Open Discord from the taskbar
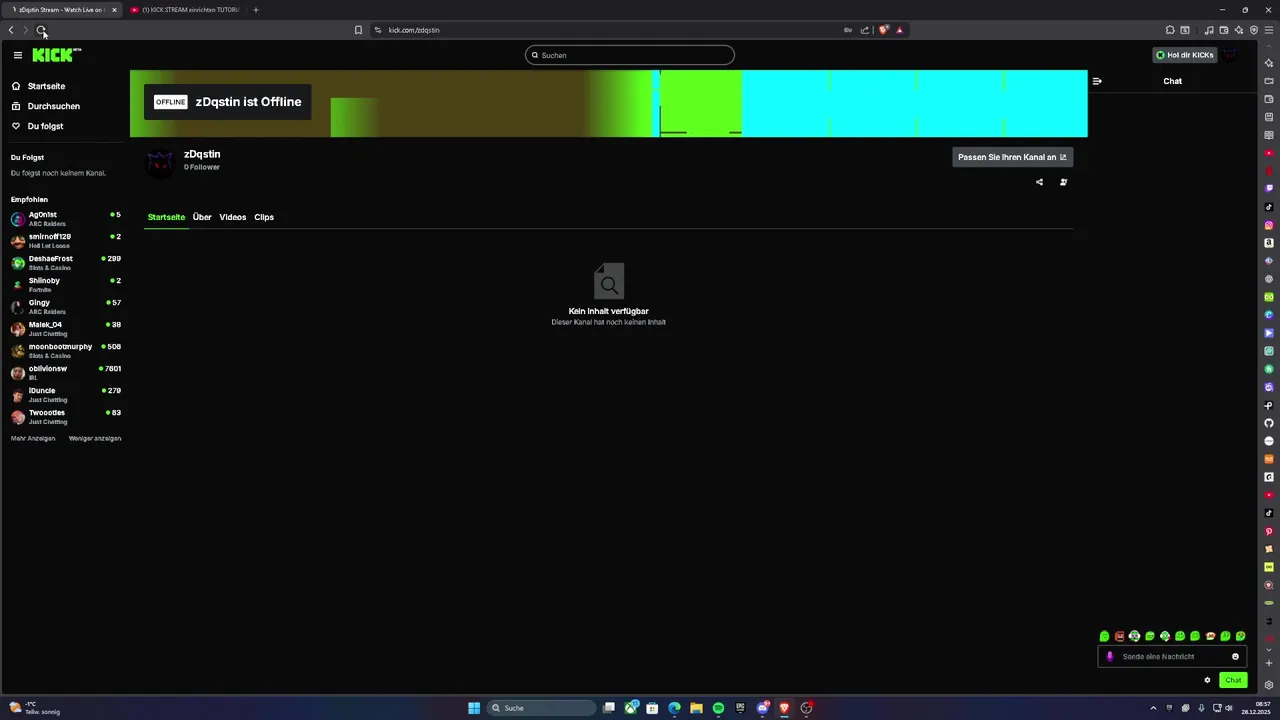This screenshot has width=1280, height=720. pyautogui.click(x=762, y=708)
